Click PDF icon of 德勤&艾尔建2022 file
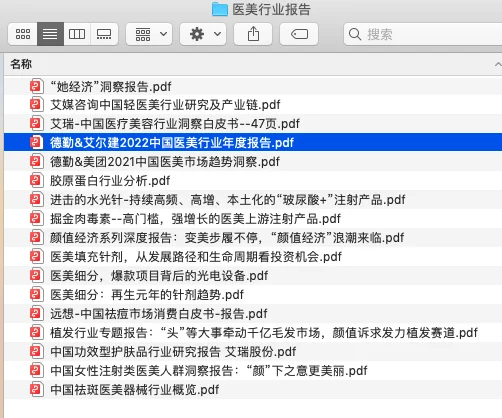The image size is (502, 418). click(x=36, y=142)
